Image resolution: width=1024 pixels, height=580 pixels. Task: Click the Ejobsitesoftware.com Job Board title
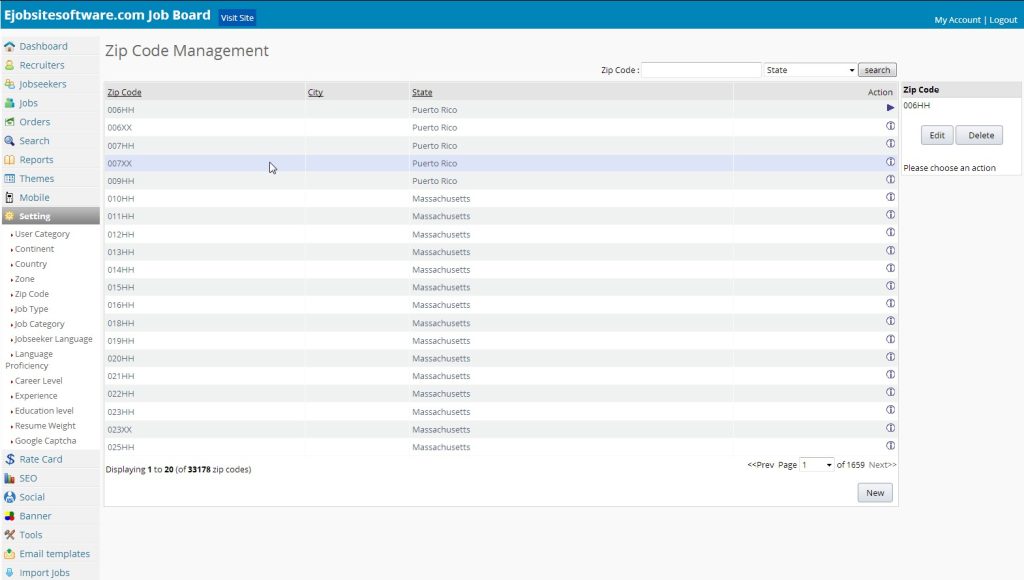(107, 15)
